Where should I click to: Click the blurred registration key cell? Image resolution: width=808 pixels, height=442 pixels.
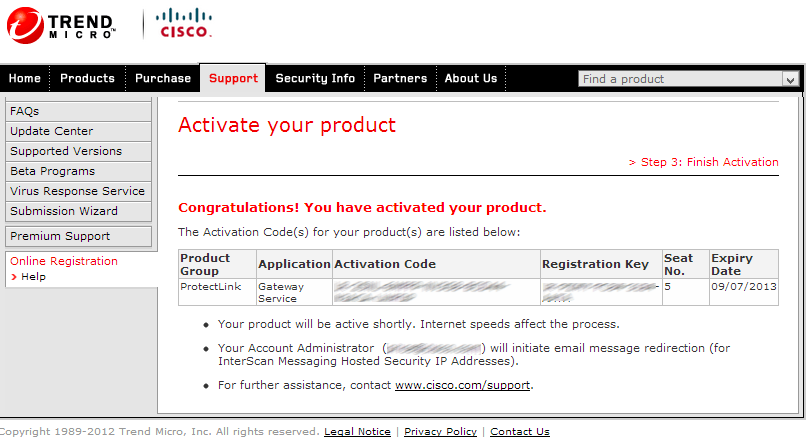601,292
